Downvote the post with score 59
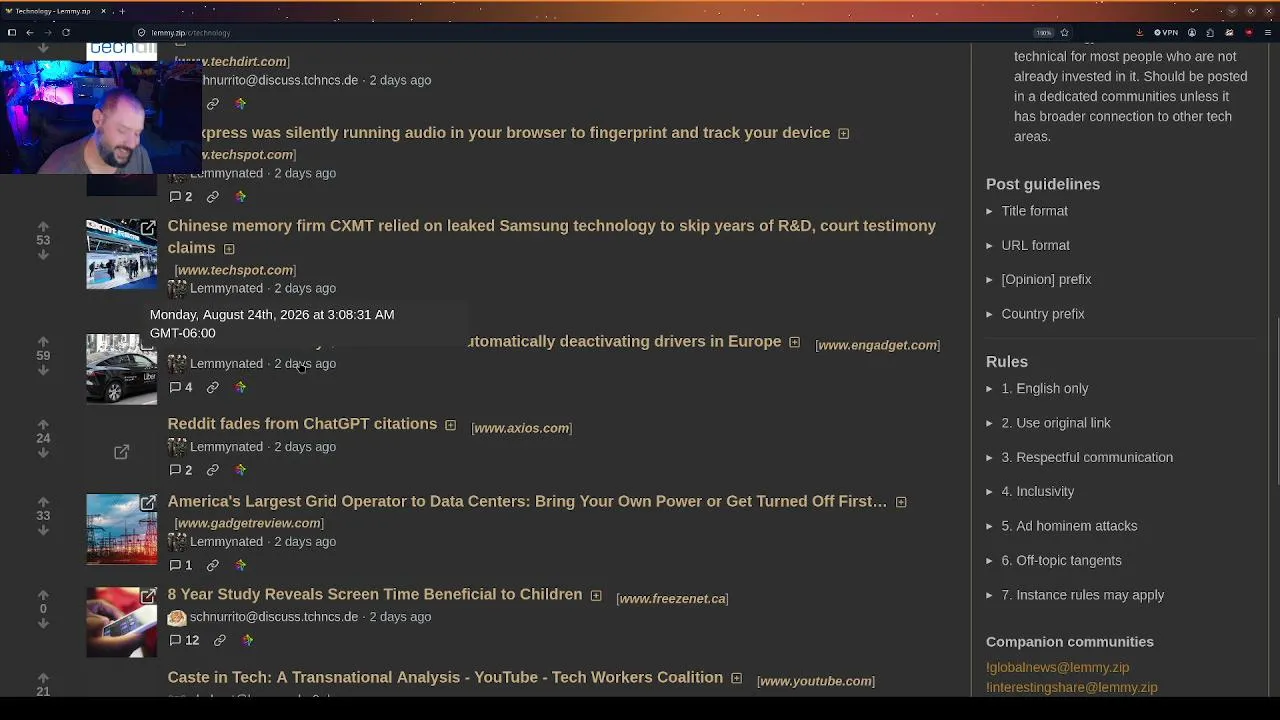Screen dimensions: 1280x720 click(x=43, y=370)
